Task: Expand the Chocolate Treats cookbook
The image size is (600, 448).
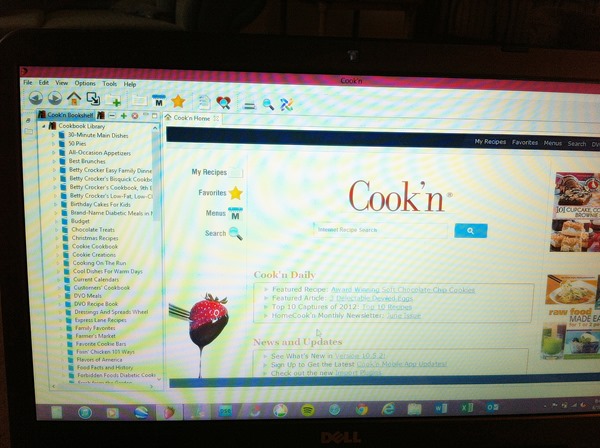Action: click(x=56, y=230)
